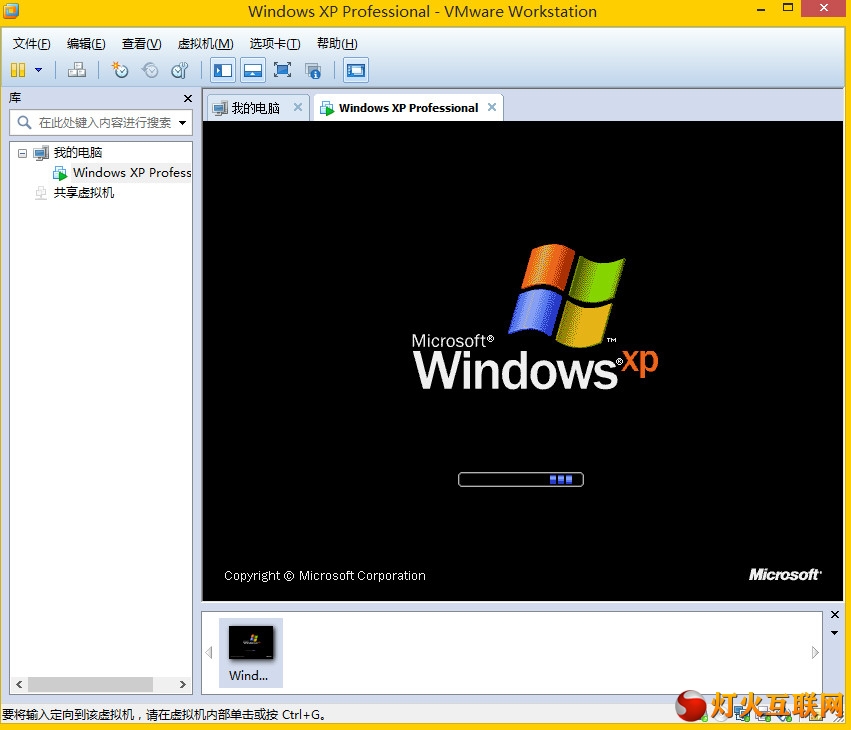Open the 选项卡(T) menu
This screenshot has width=851, height=730.
point(275,43)
